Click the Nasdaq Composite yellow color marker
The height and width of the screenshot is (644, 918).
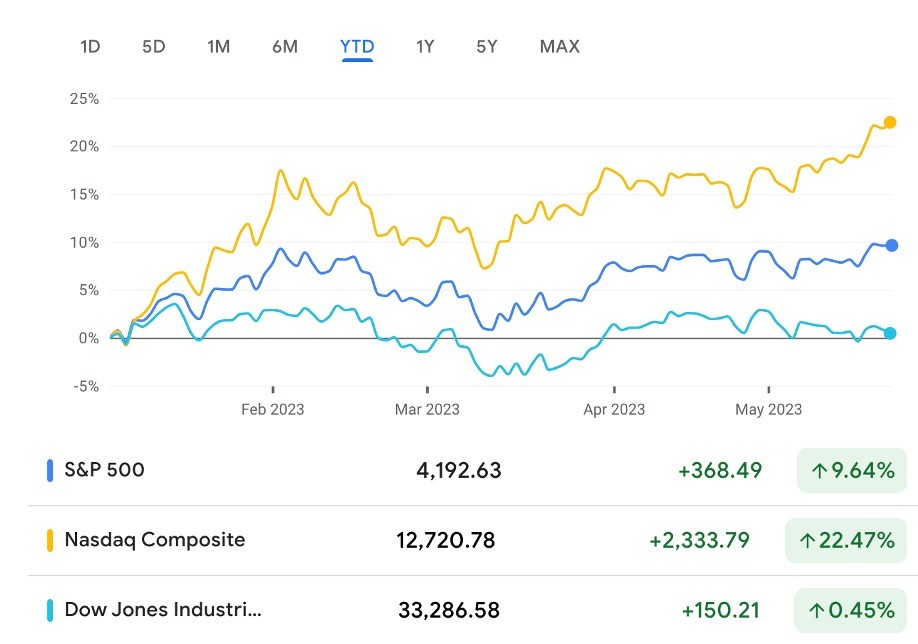tap(50, 540)
